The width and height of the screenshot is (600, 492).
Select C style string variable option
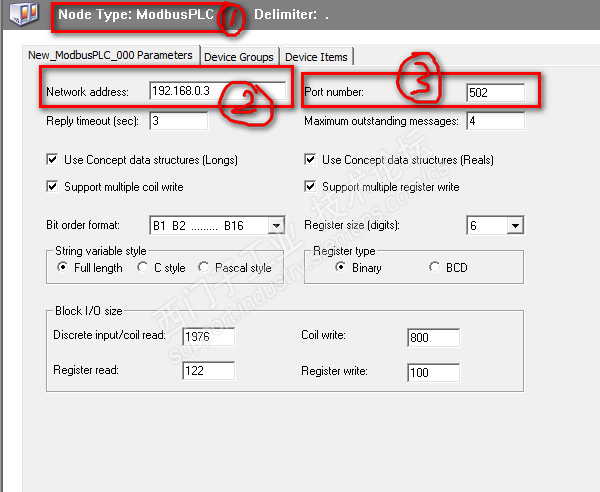coord(143,268)
